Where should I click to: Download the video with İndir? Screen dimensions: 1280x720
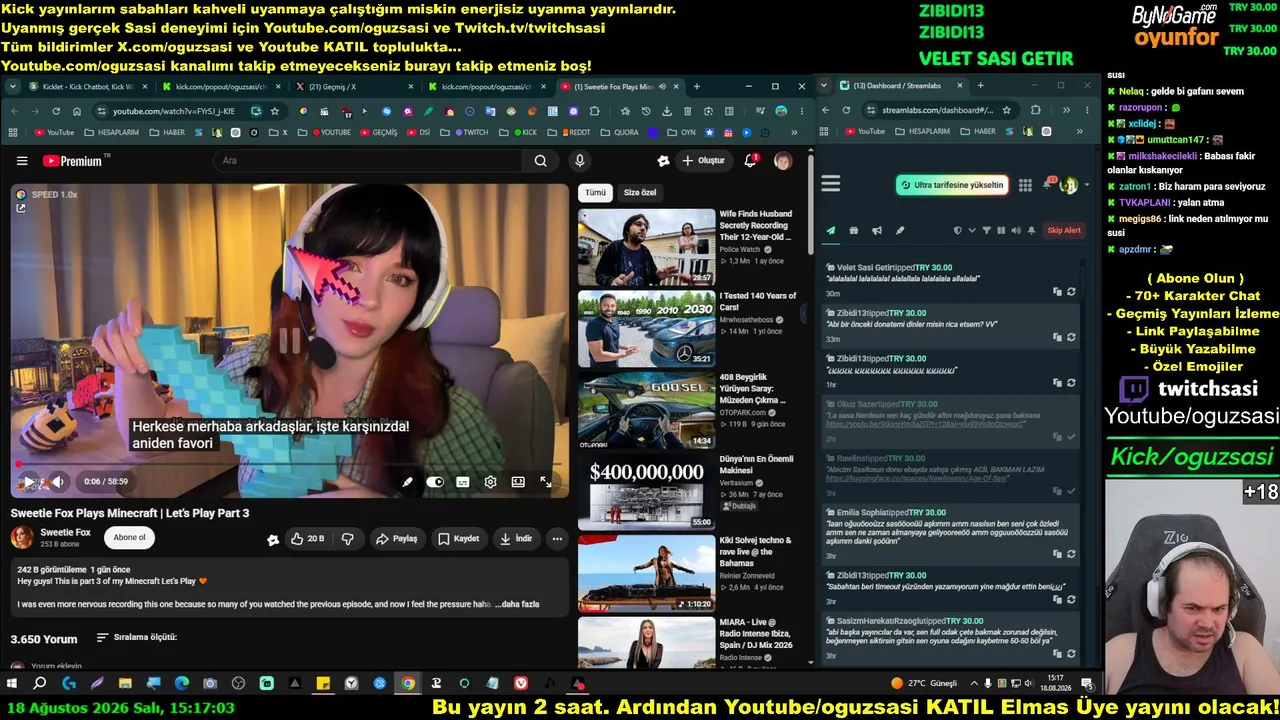point(516,539)
